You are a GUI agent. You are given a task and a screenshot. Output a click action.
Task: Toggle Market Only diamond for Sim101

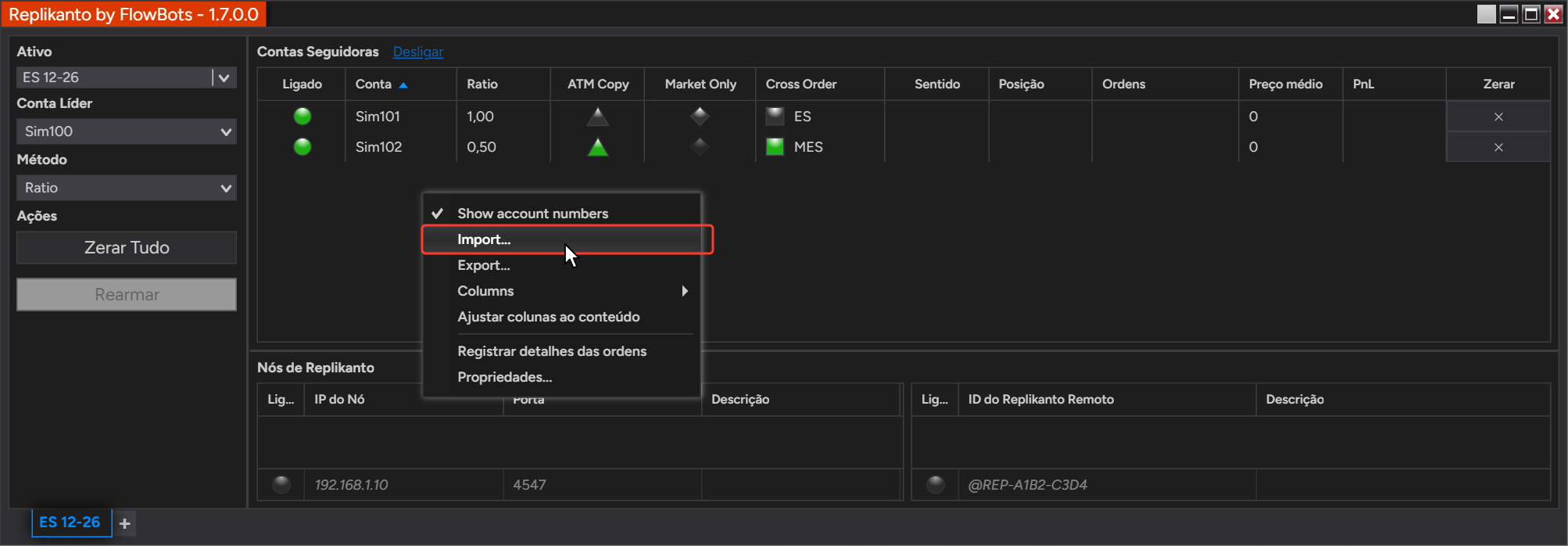pyautogui.click(x=700, y=116)
